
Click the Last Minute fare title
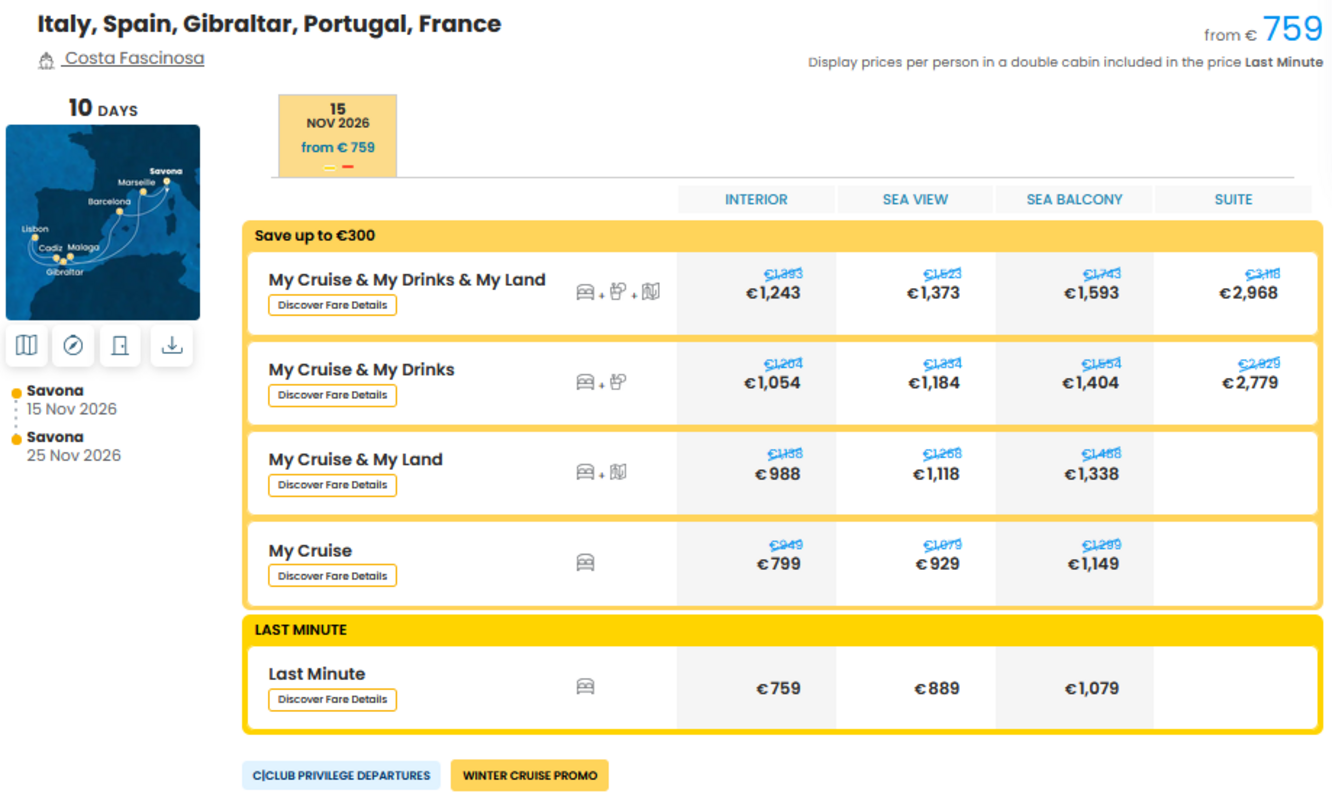[317, 674]
